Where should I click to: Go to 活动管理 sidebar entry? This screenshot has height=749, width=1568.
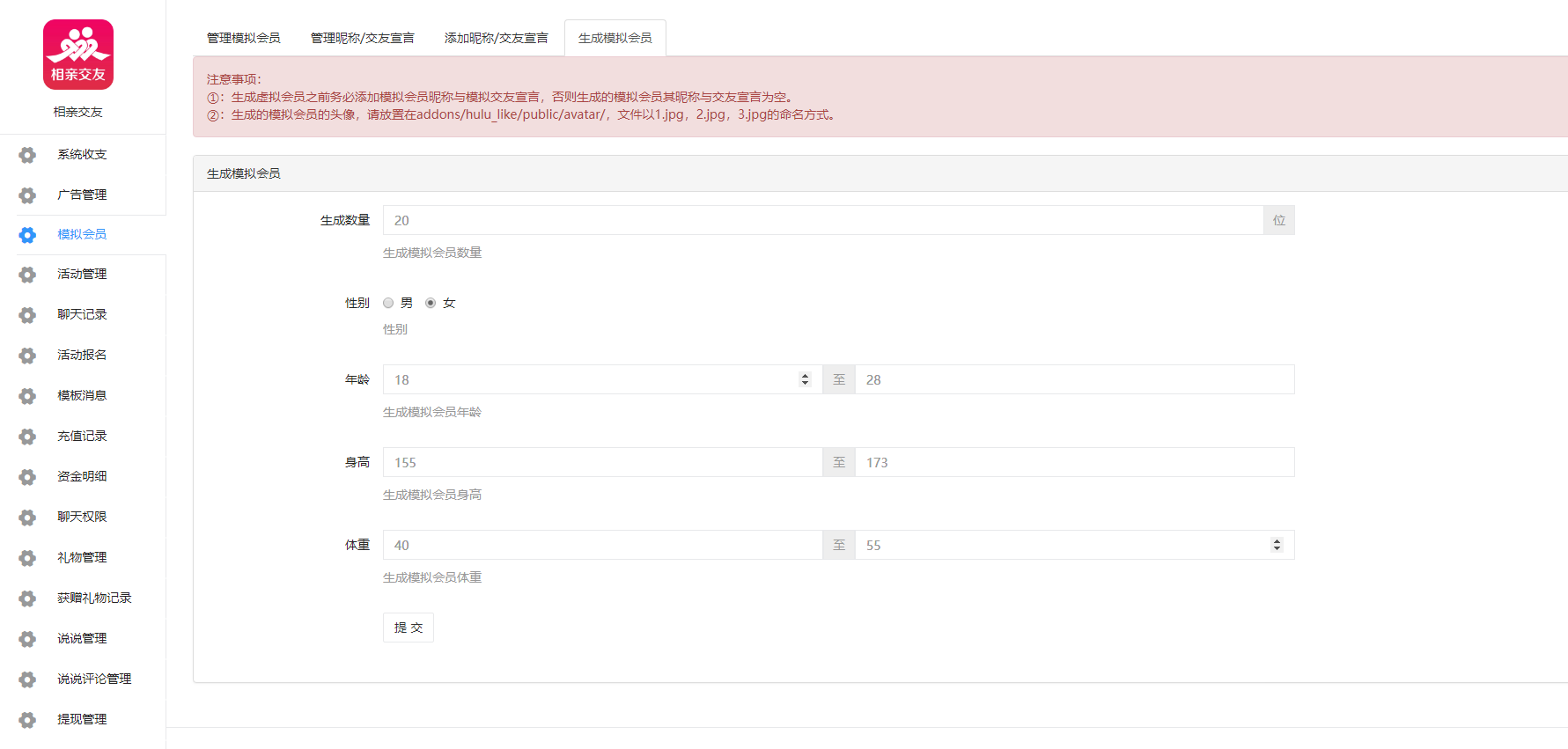(x=83, y=275)
